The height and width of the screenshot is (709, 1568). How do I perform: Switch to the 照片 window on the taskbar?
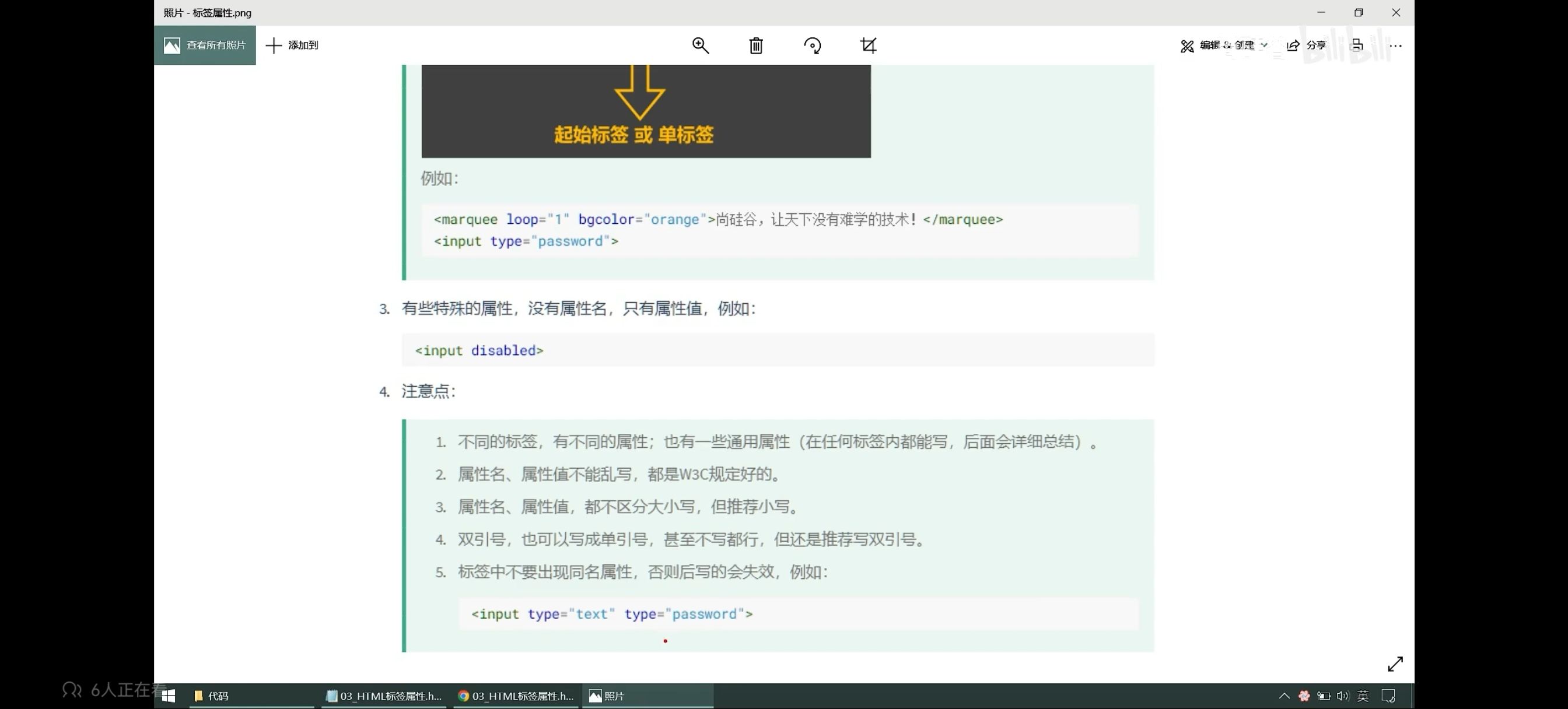coord(615,696)
